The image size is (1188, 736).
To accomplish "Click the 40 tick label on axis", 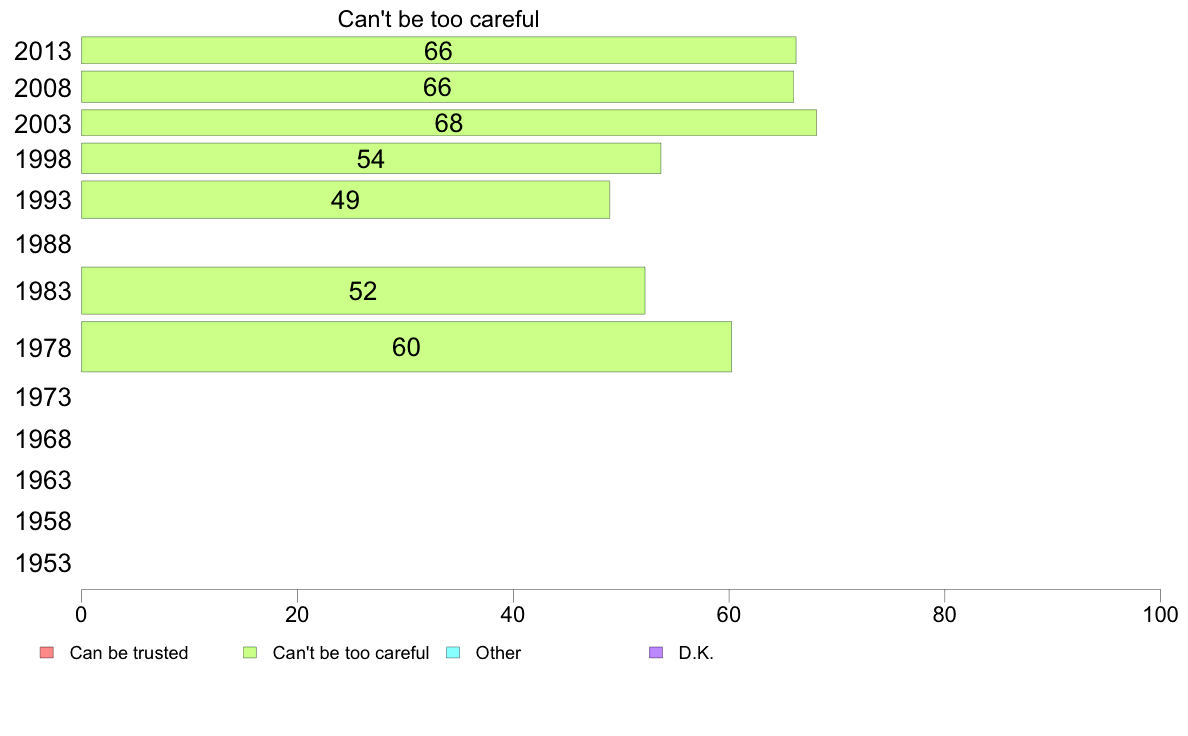I will (x=513, y=614).
